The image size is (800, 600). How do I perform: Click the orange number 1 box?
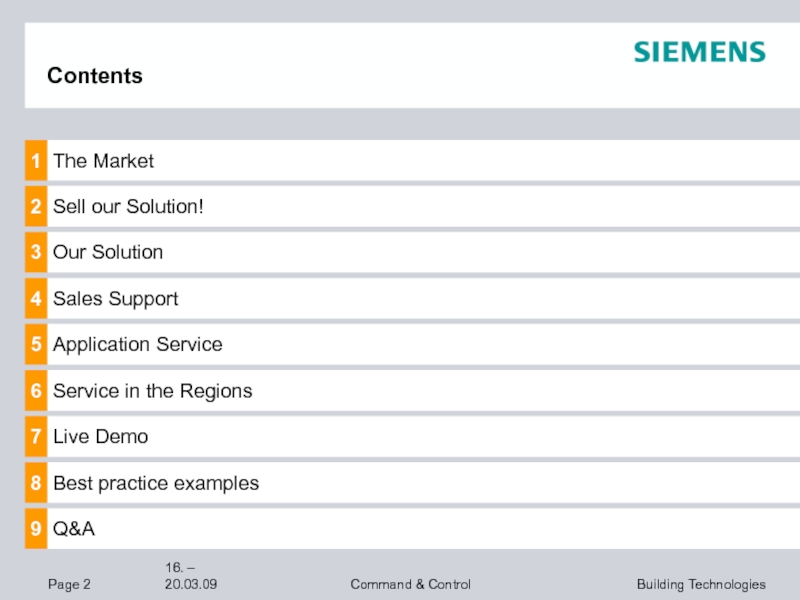pos(36,160)
